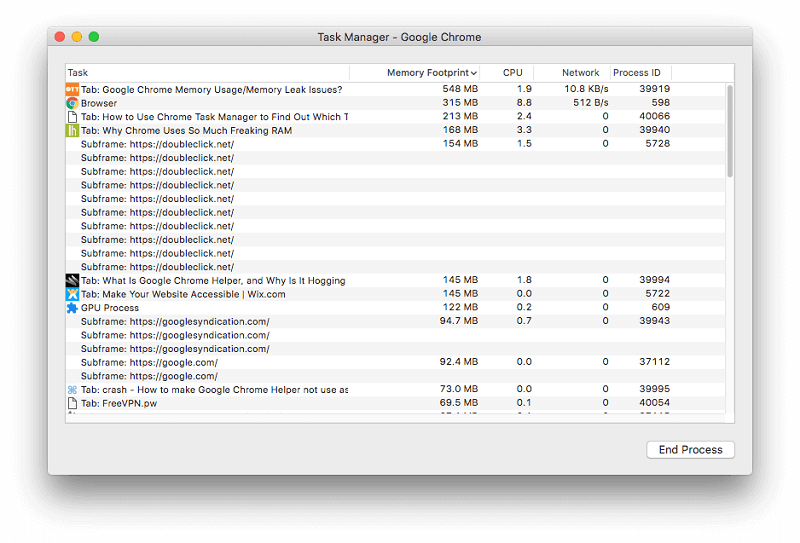Click process ID 609
Screen dimensions: 800x543
click(x=661, y=307)
